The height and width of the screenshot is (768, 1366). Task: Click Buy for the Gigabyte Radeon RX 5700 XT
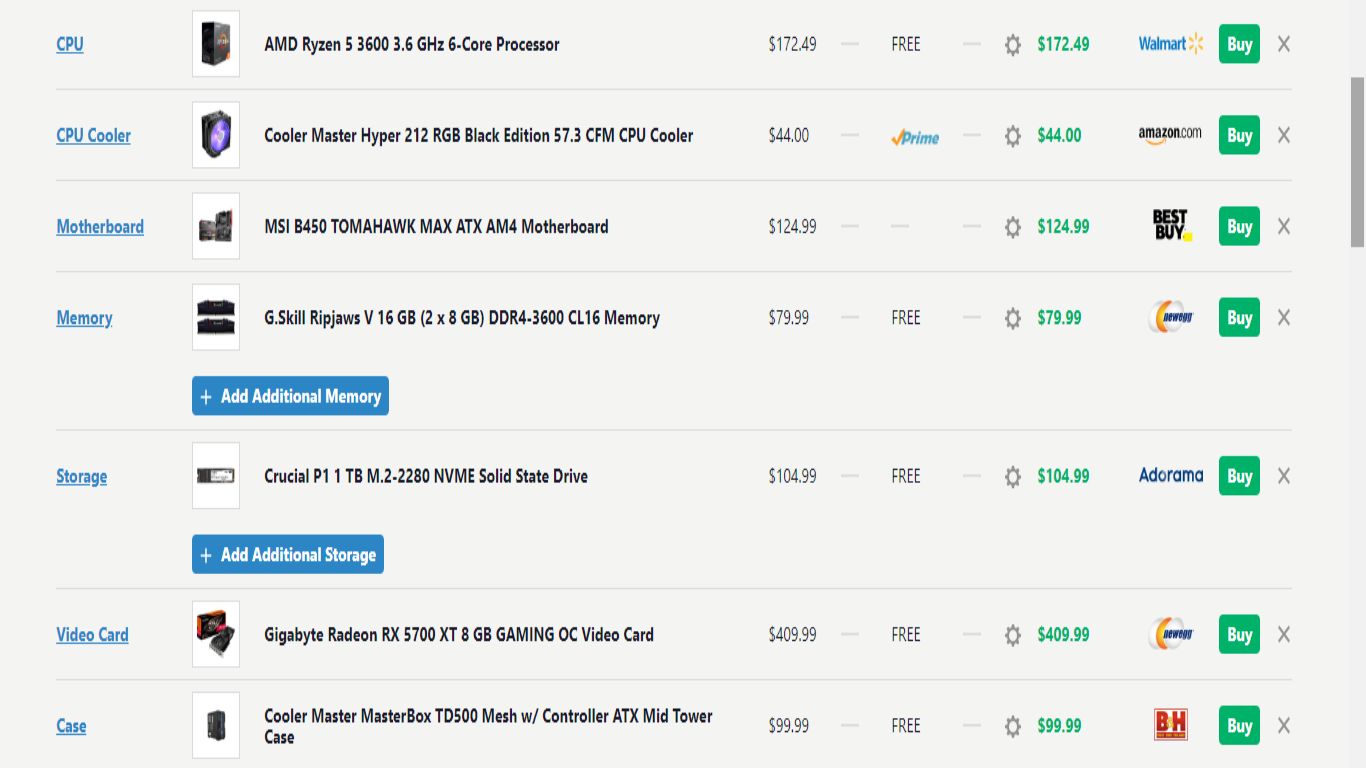pyautogui.click(x=1238, y=634)
